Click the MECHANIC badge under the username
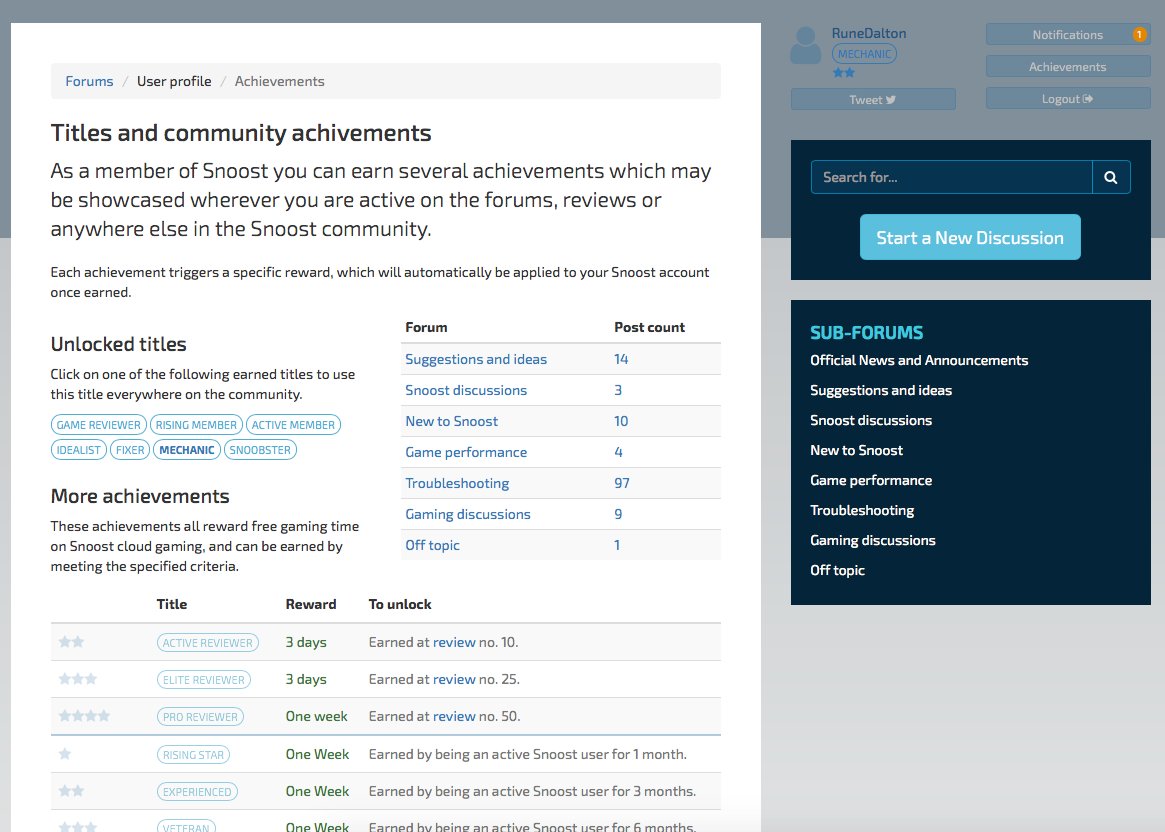 point(864,54)
